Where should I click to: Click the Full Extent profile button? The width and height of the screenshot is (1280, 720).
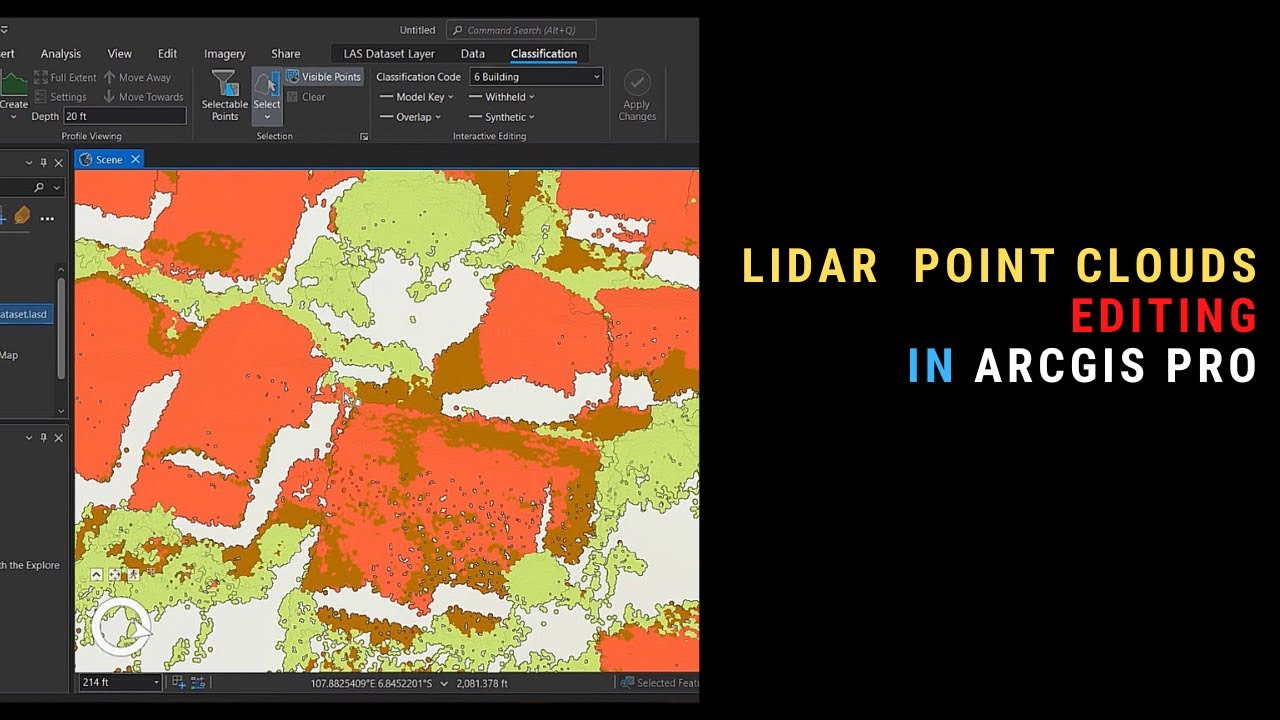65,77
